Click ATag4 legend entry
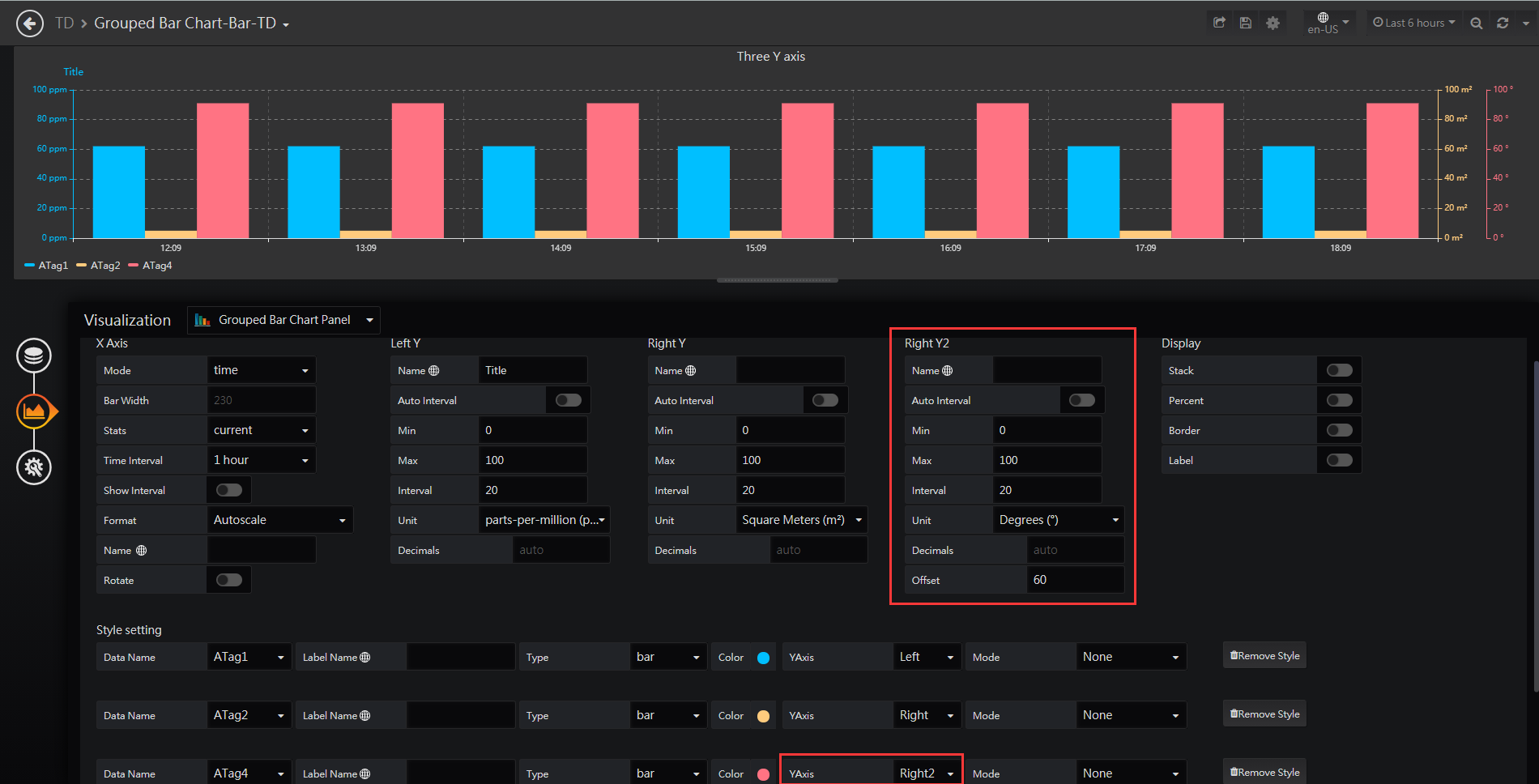This screenshot has height=784, width=1539. point(151,266)
